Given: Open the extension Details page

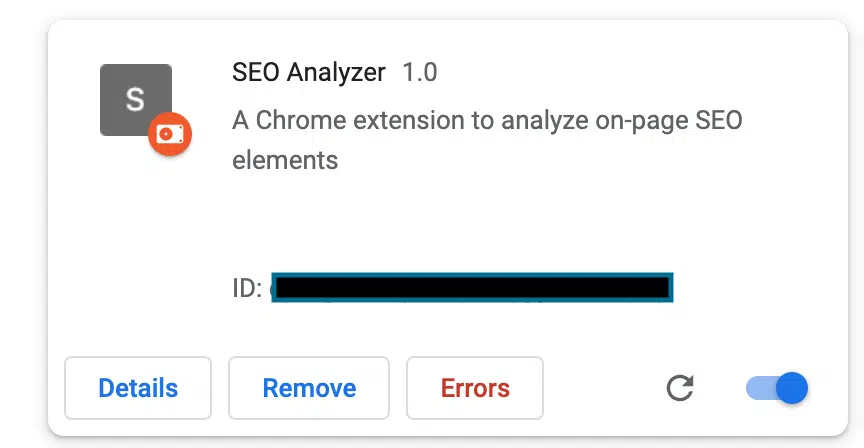Looking at the screenshot, I should pos(138,388).
